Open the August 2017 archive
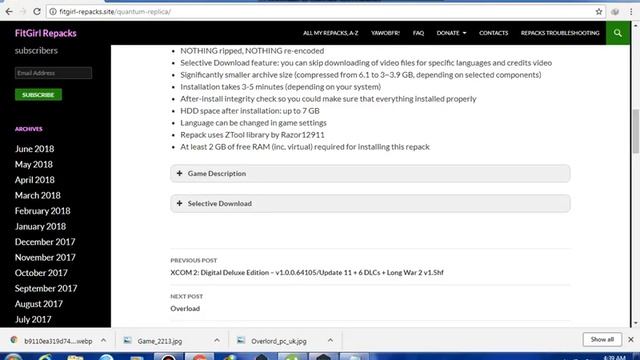 coord(39,304)
